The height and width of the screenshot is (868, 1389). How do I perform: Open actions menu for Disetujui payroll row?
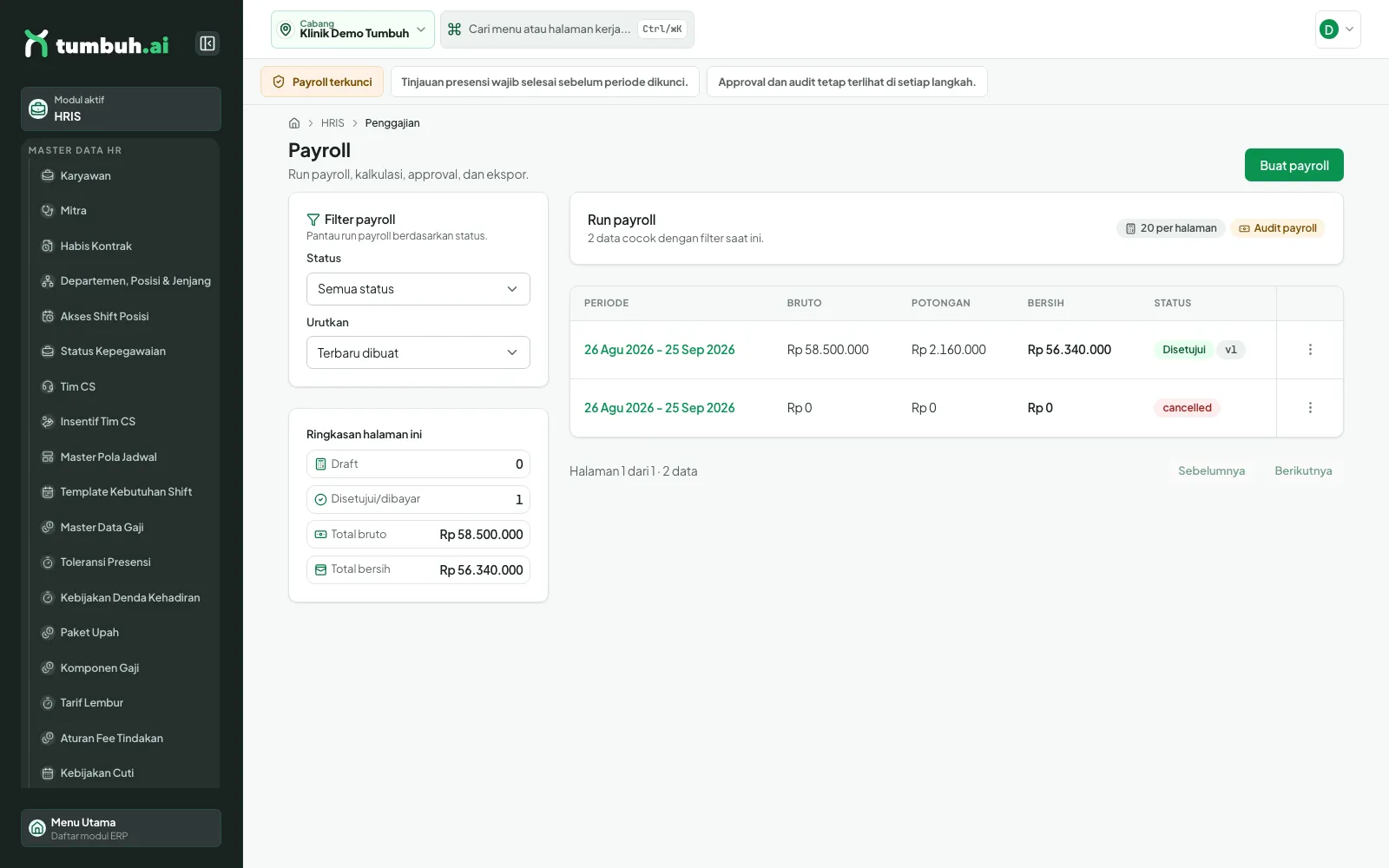1310,350
